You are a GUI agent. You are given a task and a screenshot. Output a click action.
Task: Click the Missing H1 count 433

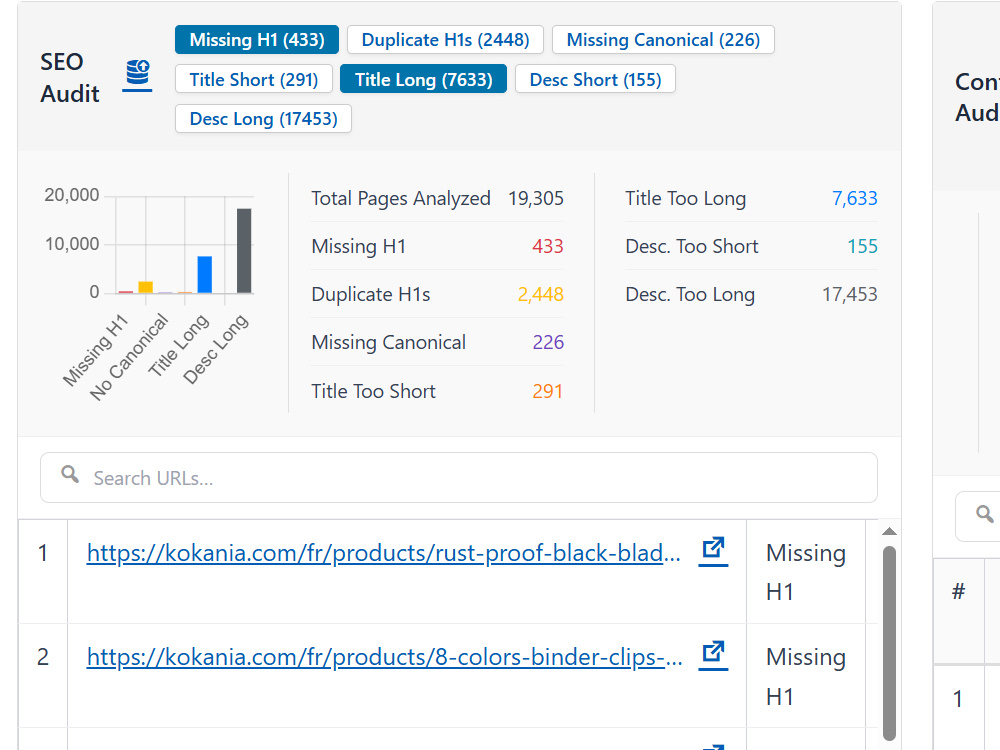tap(548, 246)
